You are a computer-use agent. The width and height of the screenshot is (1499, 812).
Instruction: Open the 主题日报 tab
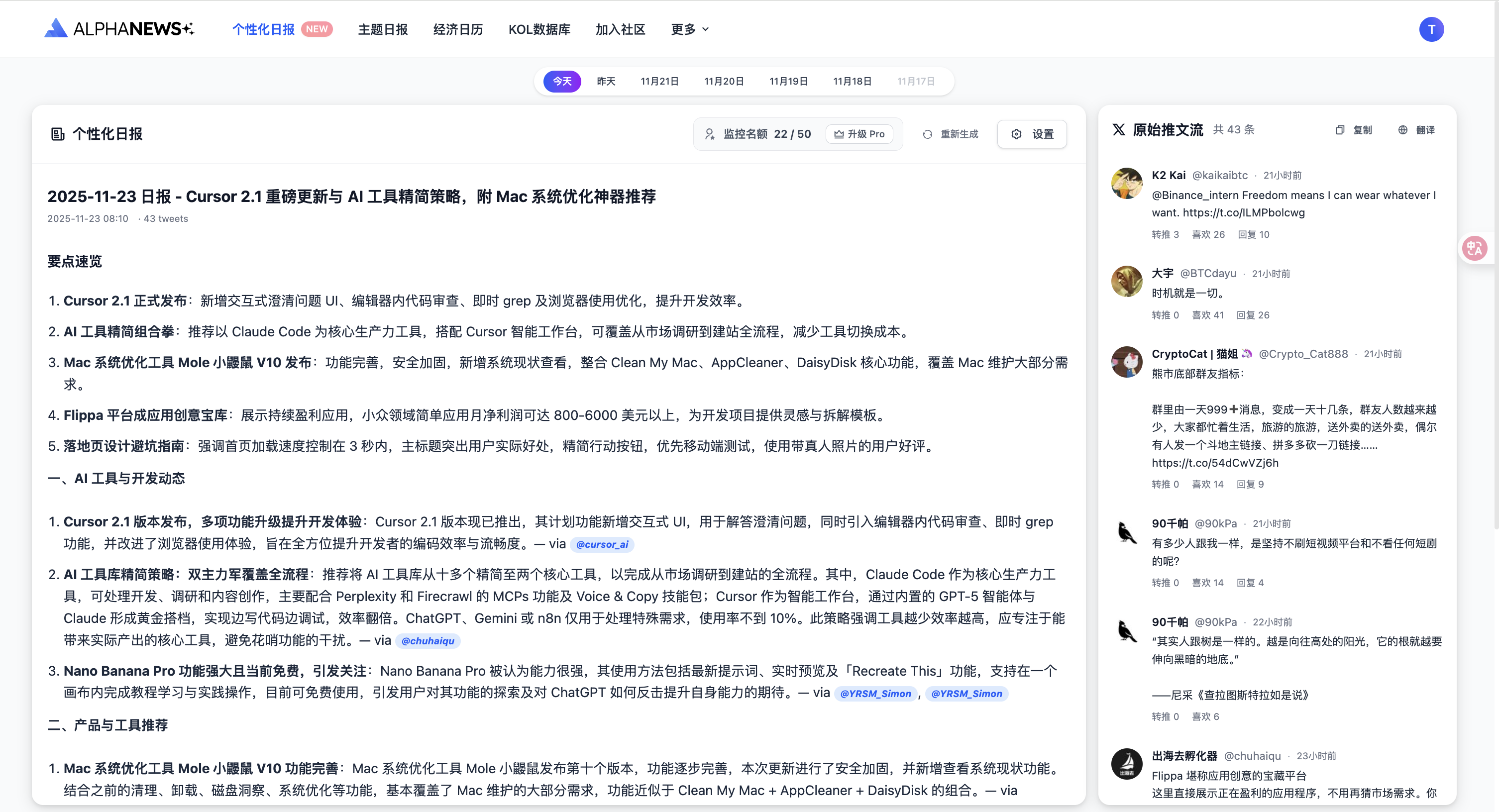[382, 29]
